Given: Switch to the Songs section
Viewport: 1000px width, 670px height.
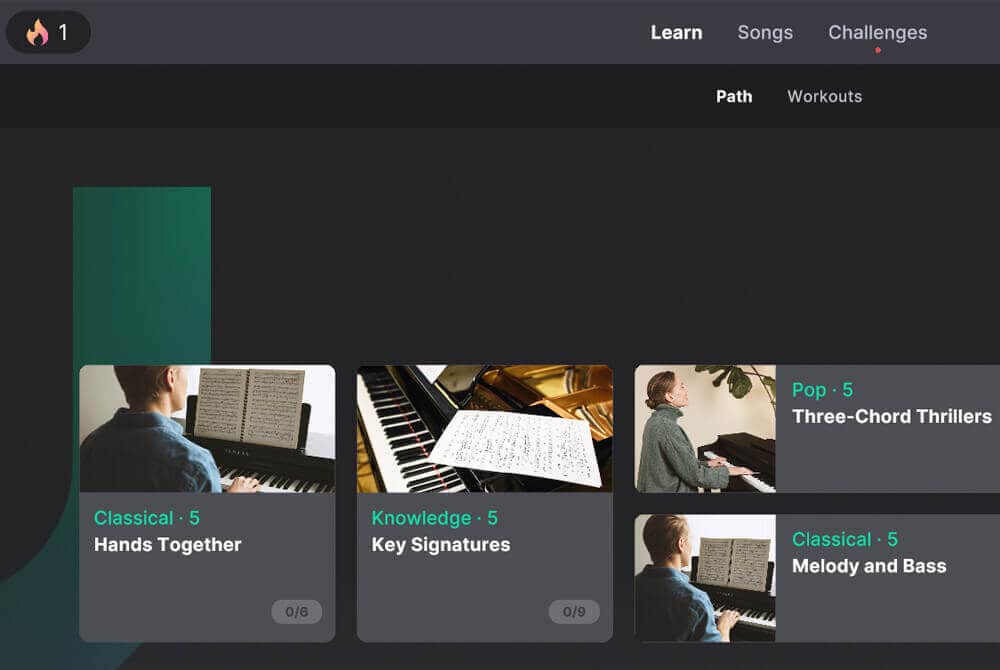Looking at the screenshot, I should [x=765, y=32].
